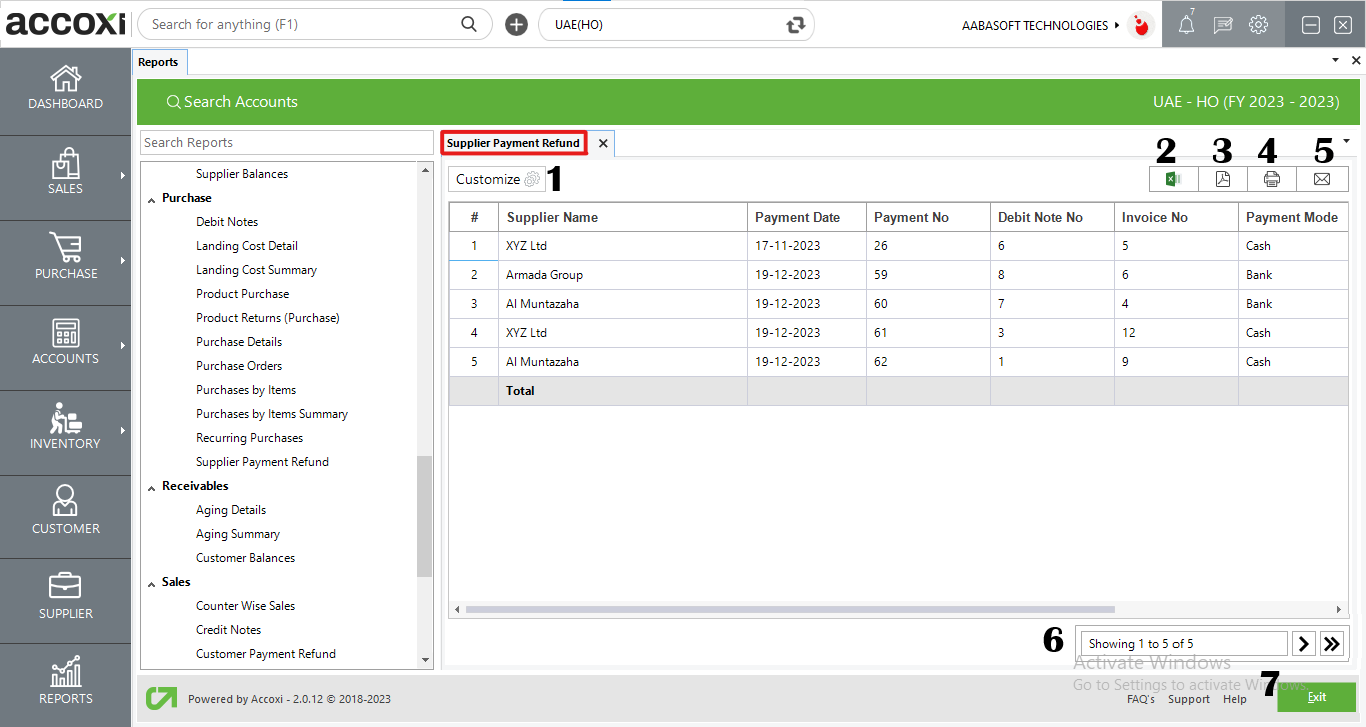The height and width of the screenshot is (727, 1366).
Task: Click the green plus button near search
Action: [x=516, y=23]
